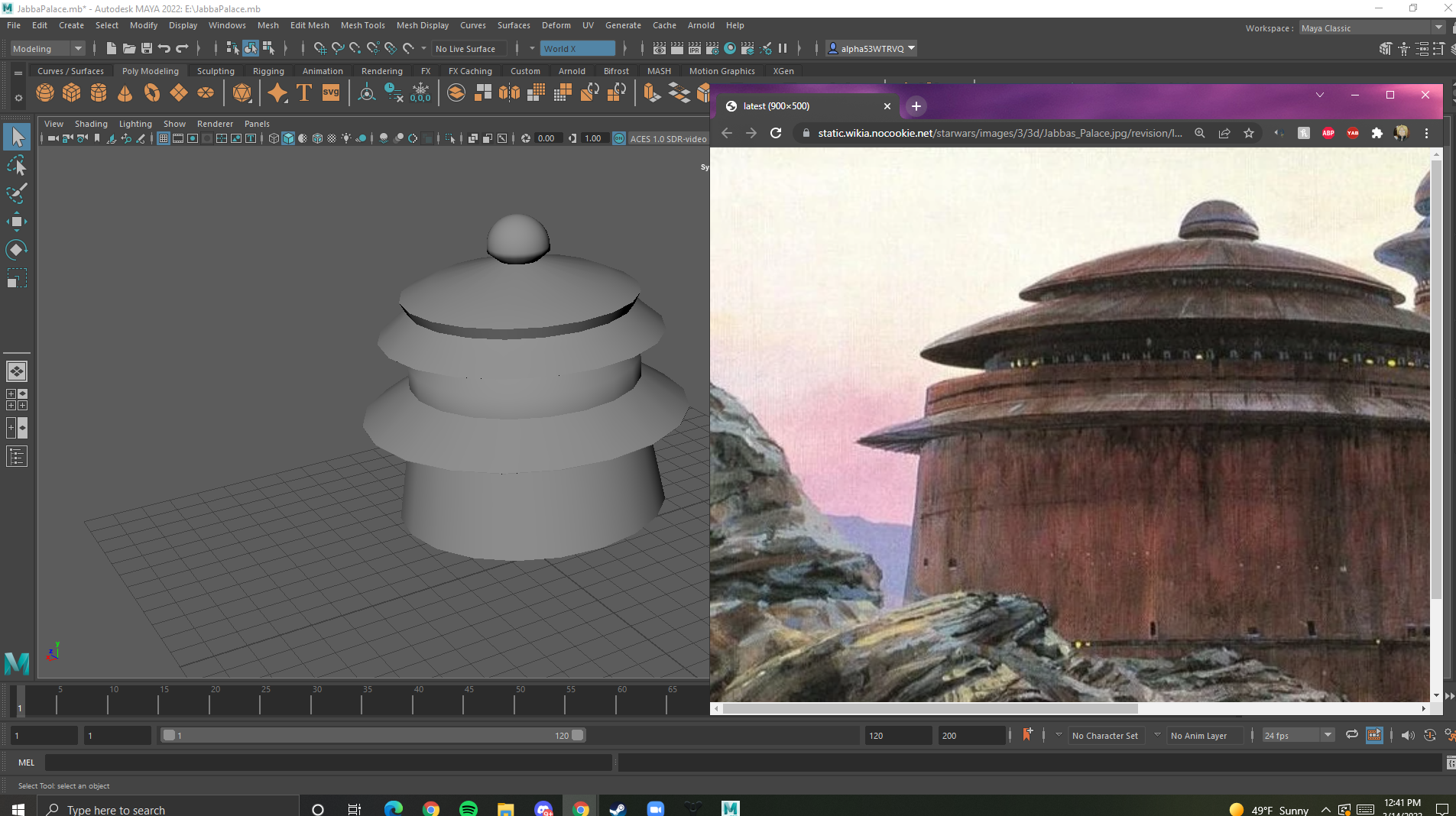The height and width of the screenshot is (816, 1456).
Task: Click the Super Shape star icon
Action: (x=277, y=93)
